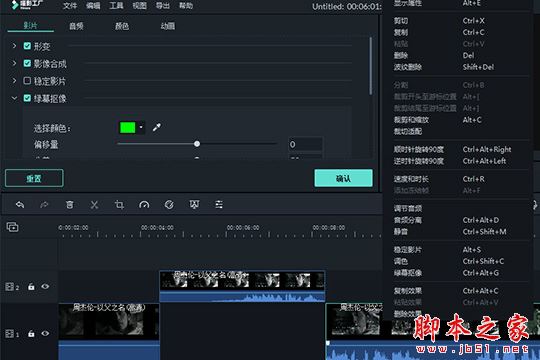The image size is (540, 360).
Task: Click the trash delete icon in the toolbar
Action: (70, 205)
